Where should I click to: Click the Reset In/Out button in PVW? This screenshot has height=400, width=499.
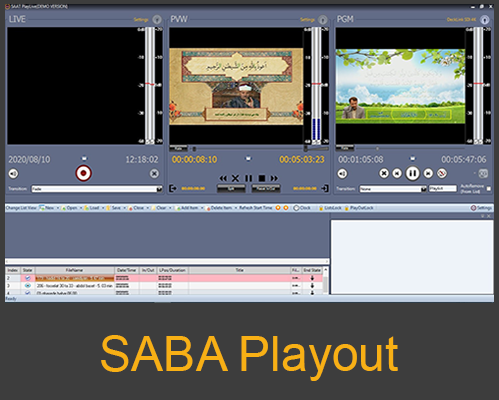click(266, 189)
